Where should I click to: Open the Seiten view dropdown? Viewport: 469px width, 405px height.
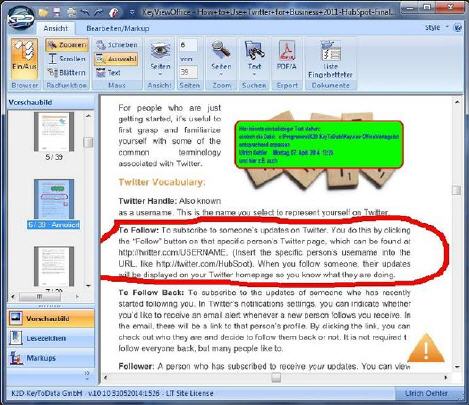coord(160,58)
